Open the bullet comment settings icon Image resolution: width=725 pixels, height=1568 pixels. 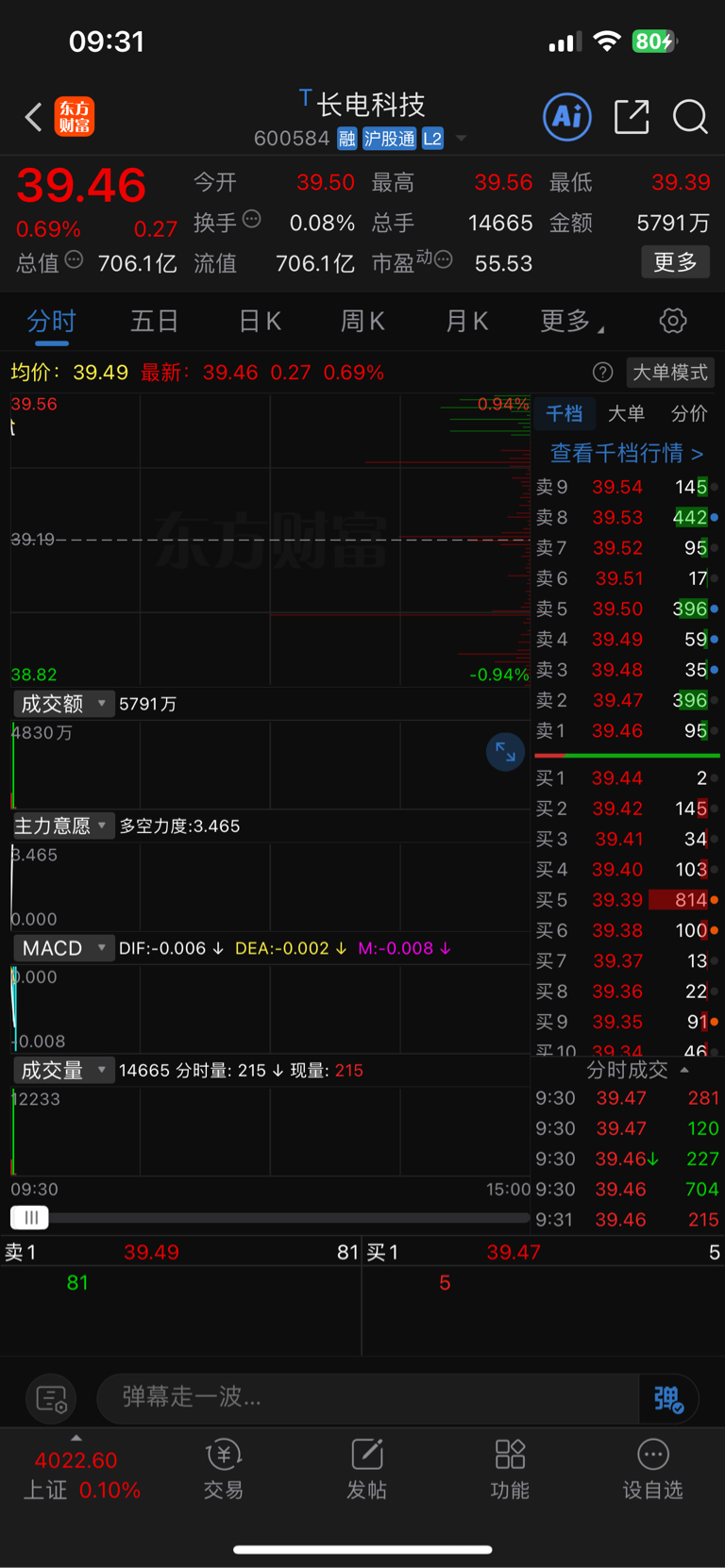[51, 1398]
